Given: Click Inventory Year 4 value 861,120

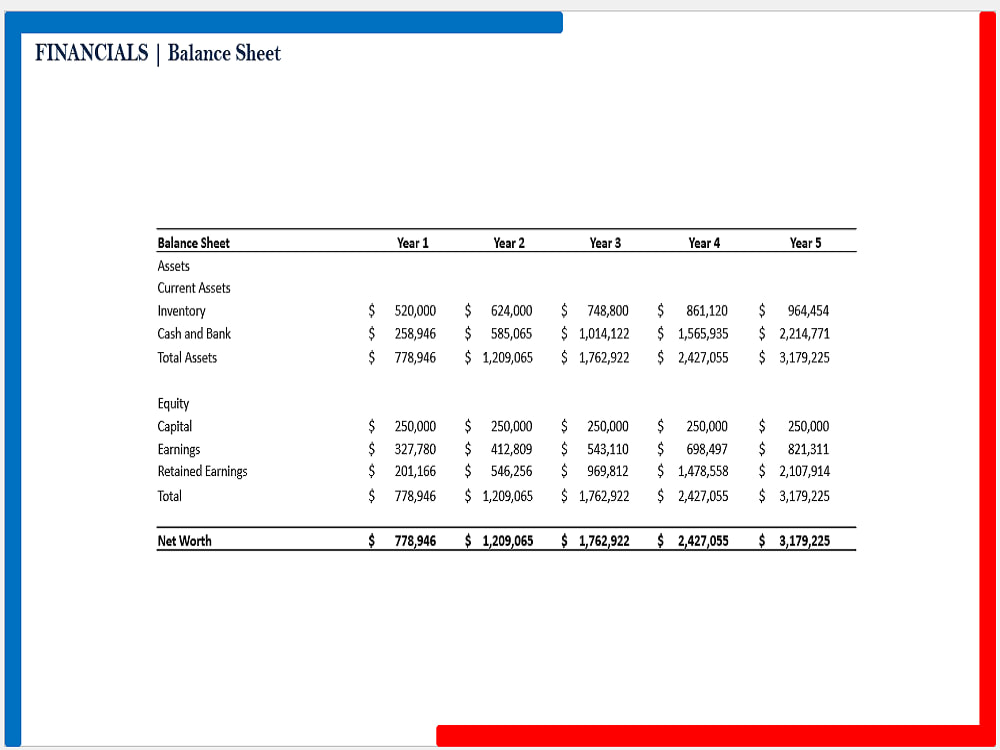Looking at the screenshot, I should point(707,311).
